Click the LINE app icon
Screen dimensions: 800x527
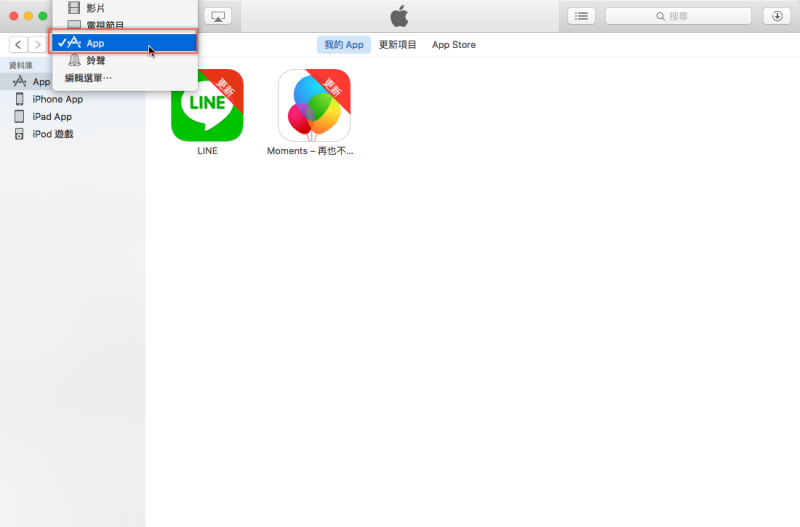coord(207,105)
